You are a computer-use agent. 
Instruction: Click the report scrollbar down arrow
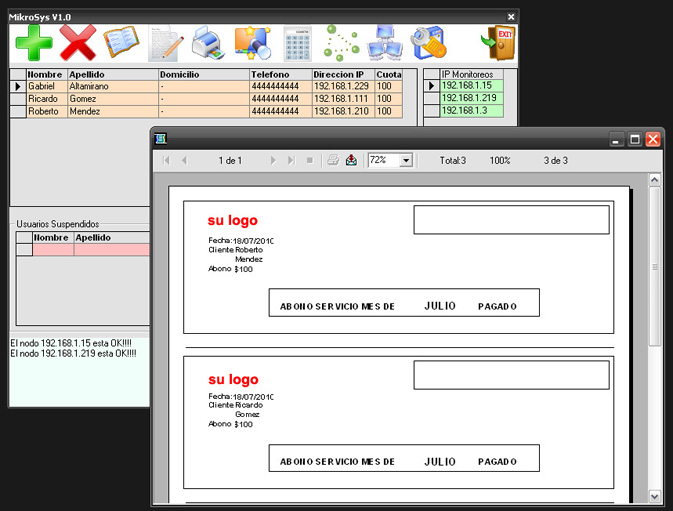[x=655, y=496]
